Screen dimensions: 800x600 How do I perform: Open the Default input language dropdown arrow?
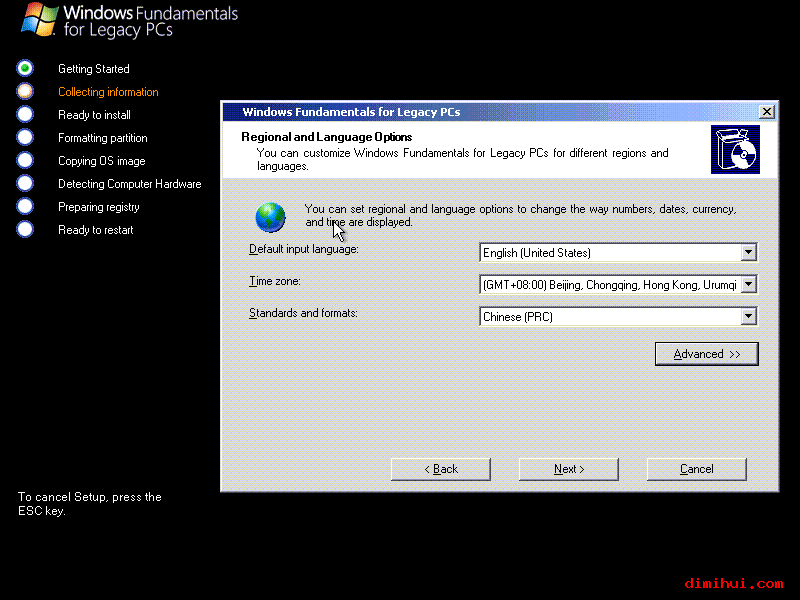point(748,253)
